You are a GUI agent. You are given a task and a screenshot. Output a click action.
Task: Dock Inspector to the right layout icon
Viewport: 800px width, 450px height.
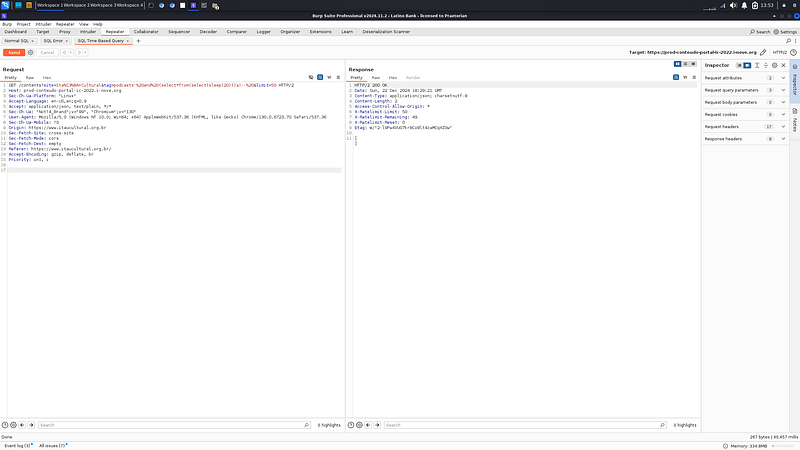click(747, 65)
